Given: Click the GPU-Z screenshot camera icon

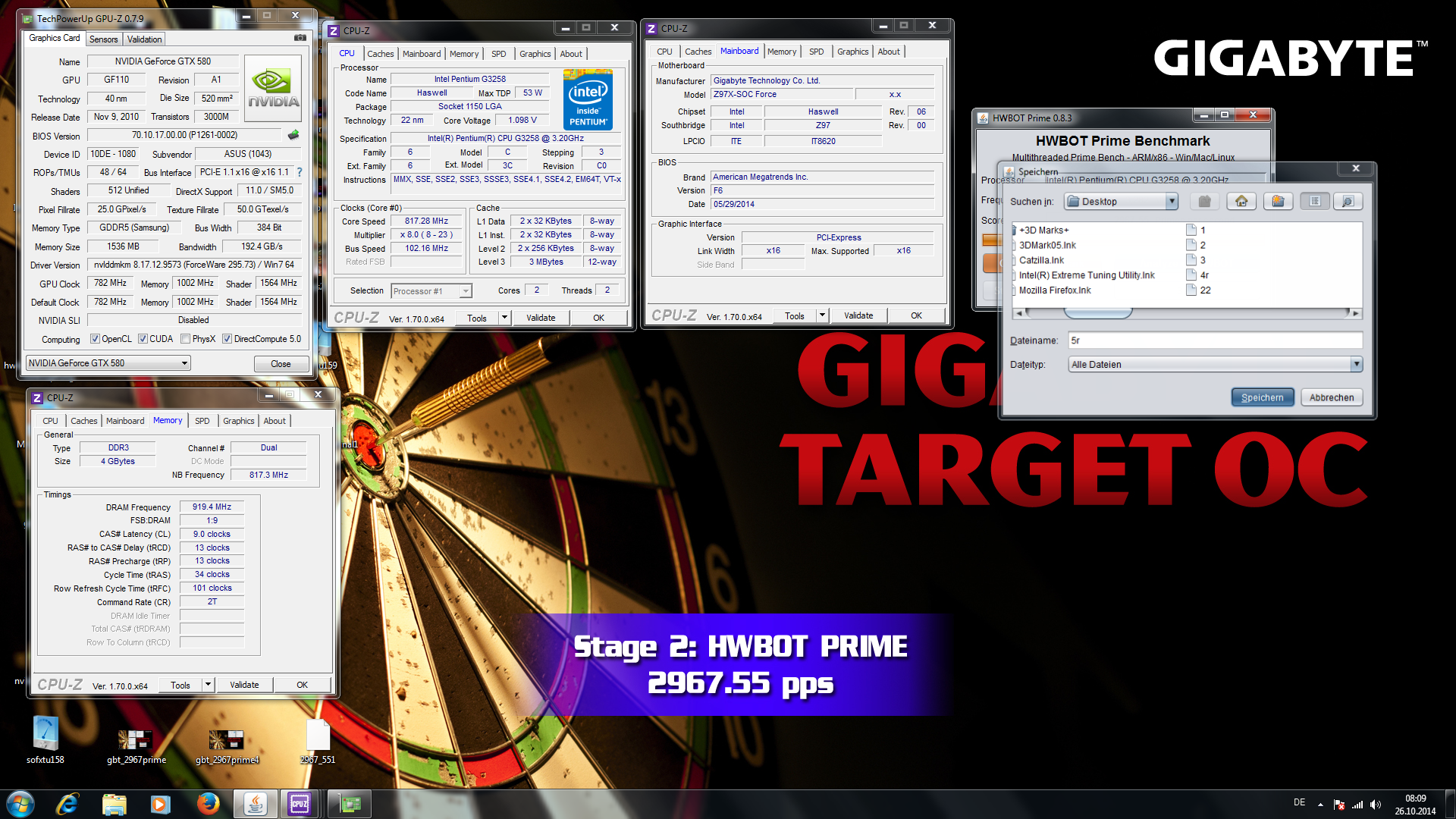Looking at the screenshot, I should (x=300, y=38).
